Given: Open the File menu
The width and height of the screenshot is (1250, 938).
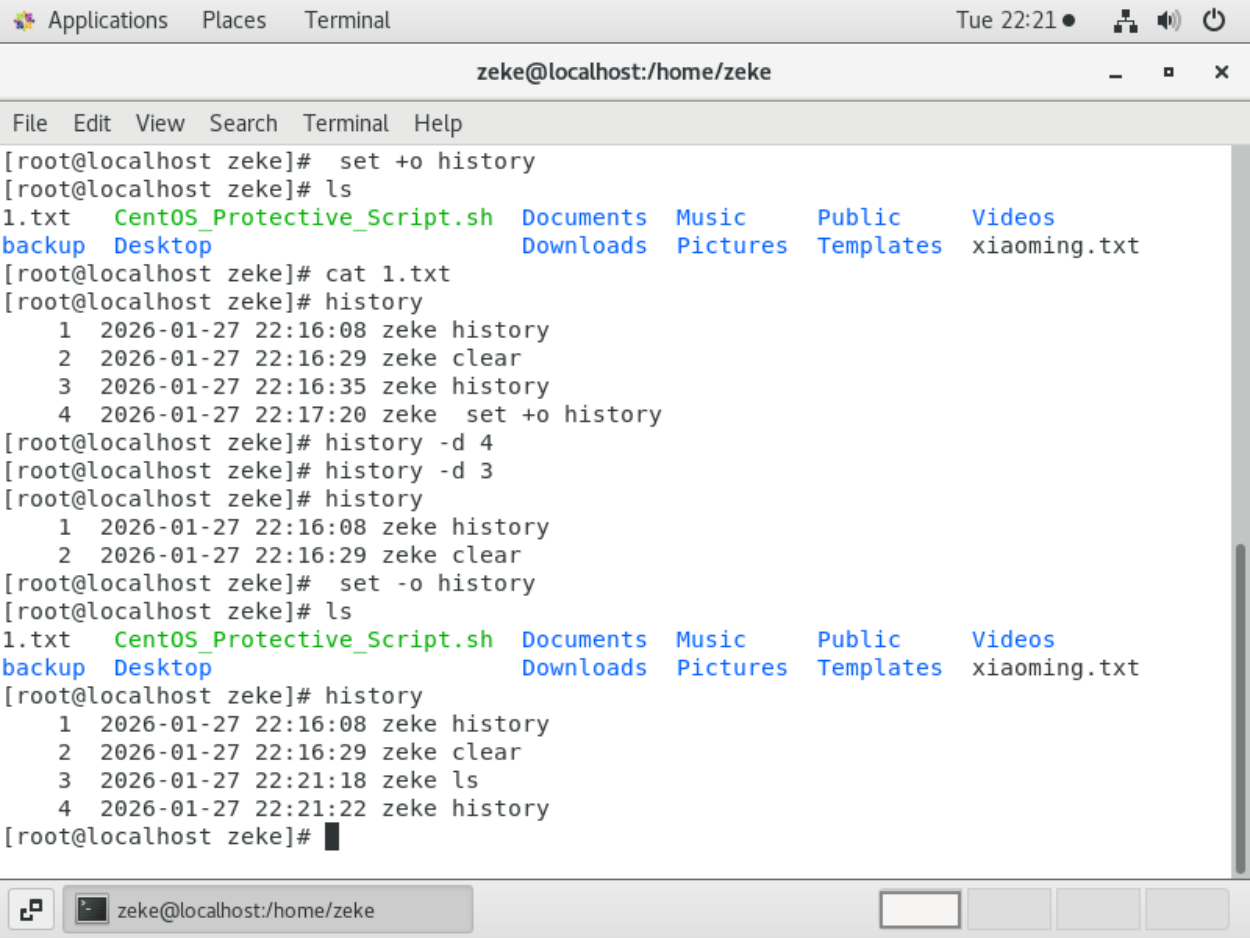Looking at the screenshot, I should (x=30, y=123).
